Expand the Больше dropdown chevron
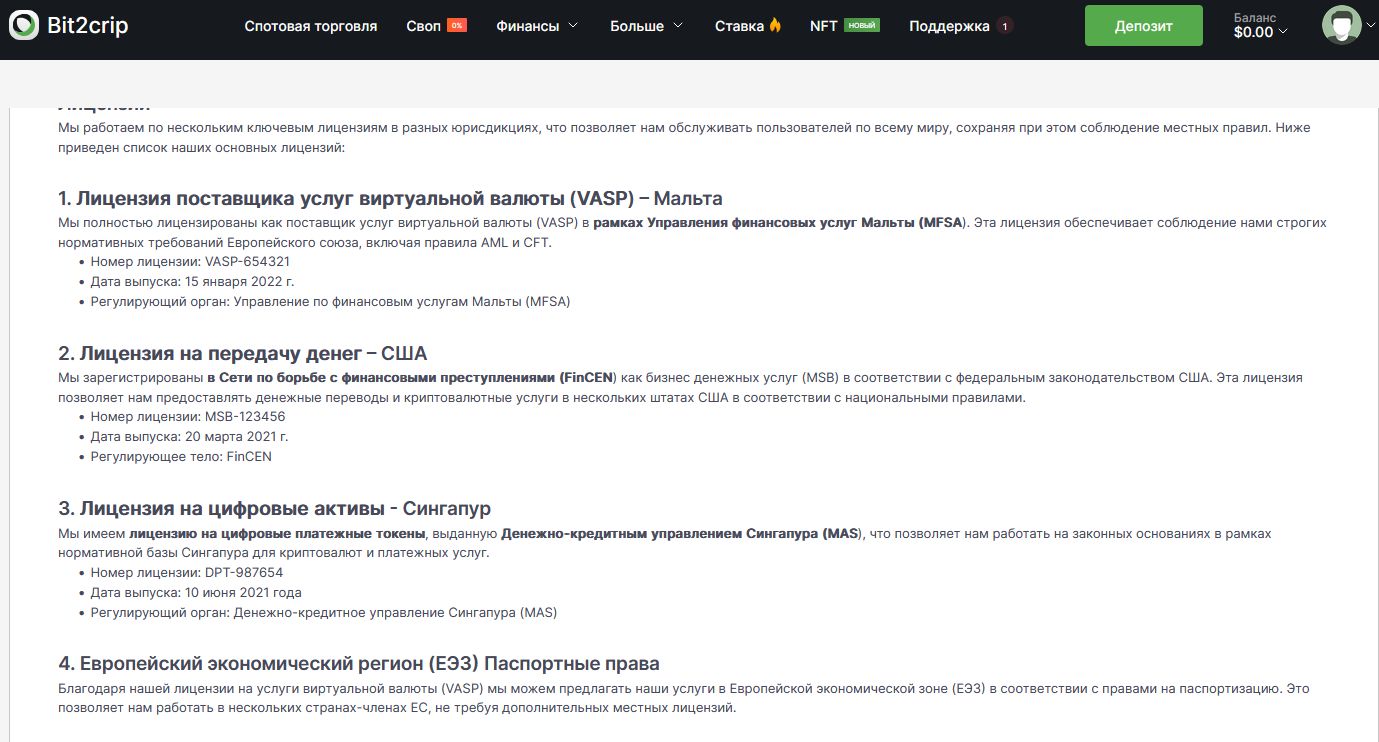This screenshot has width=1379, height=742. coord(678,26)
